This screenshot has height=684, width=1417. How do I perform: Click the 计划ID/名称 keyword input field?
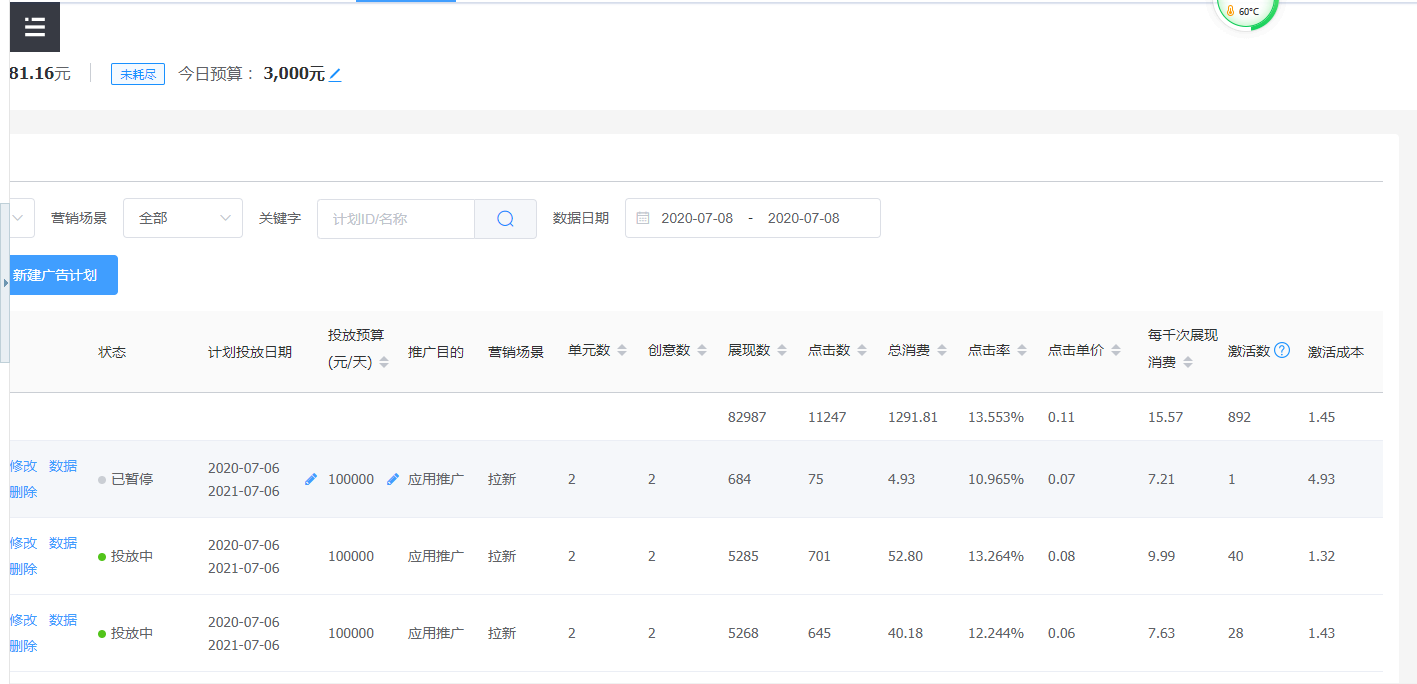[395, 218]
